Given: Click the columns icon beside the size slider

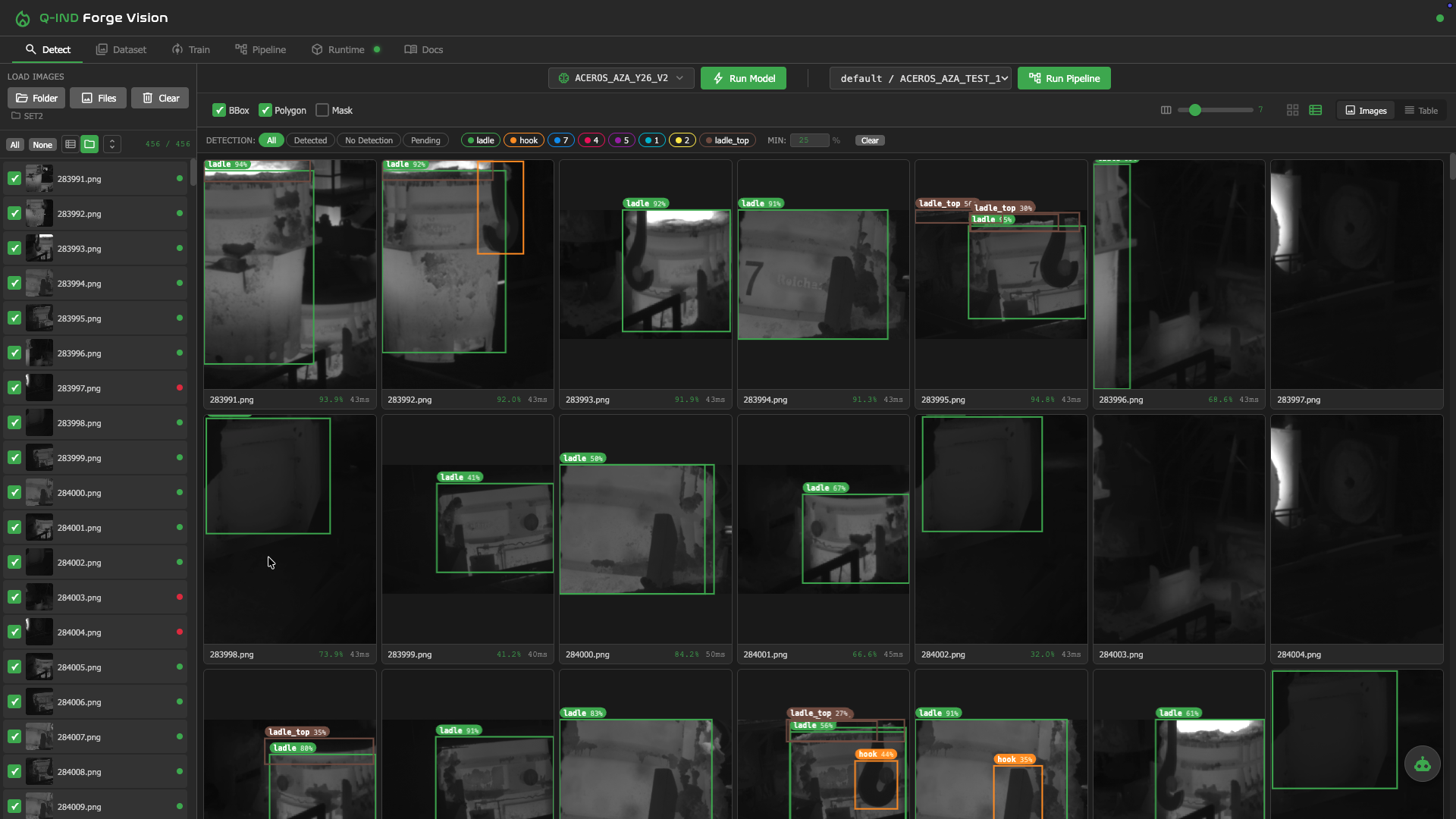Looking at the screenshot, I should pyautogui.click(x=1166, y=110).
